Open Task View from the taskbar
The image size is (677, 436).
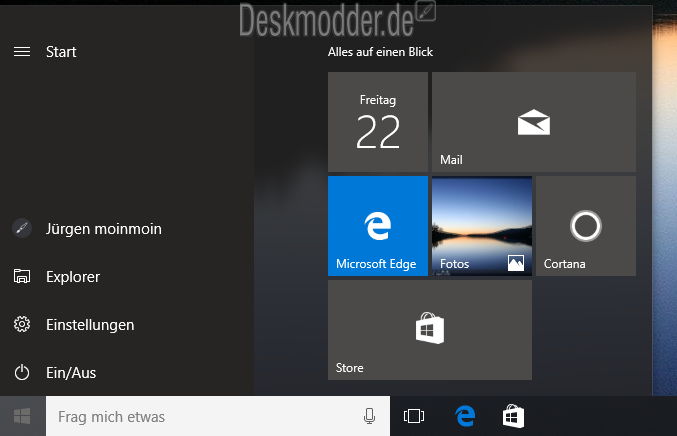[414, 416]
